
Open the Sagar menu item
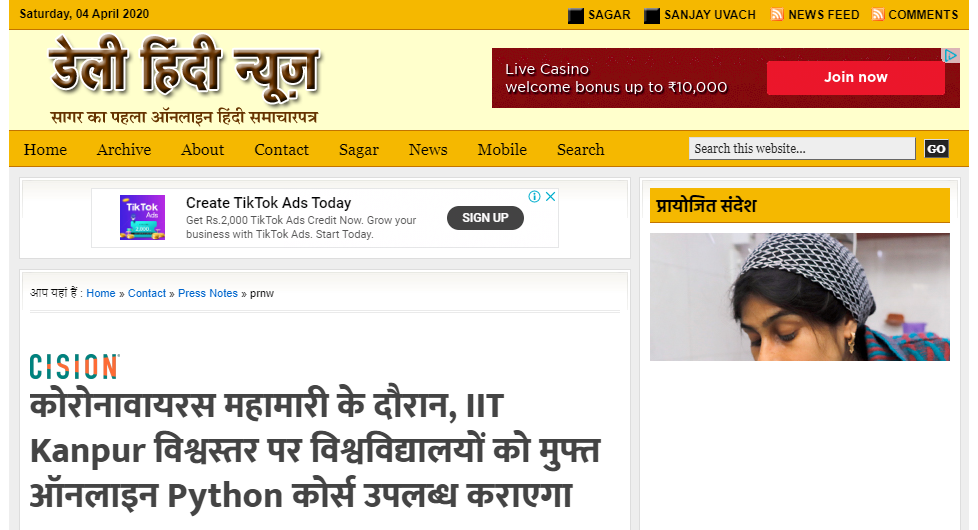click(x=359, y=150)
